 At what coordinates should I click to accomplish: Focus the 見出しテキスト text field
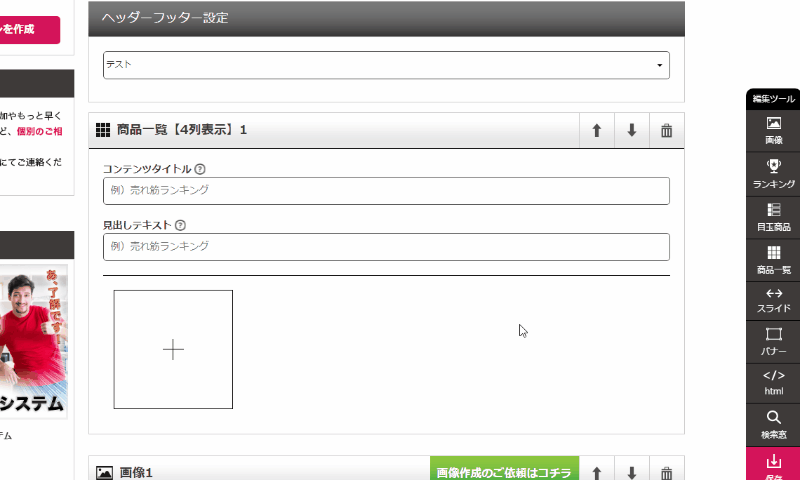386,246
